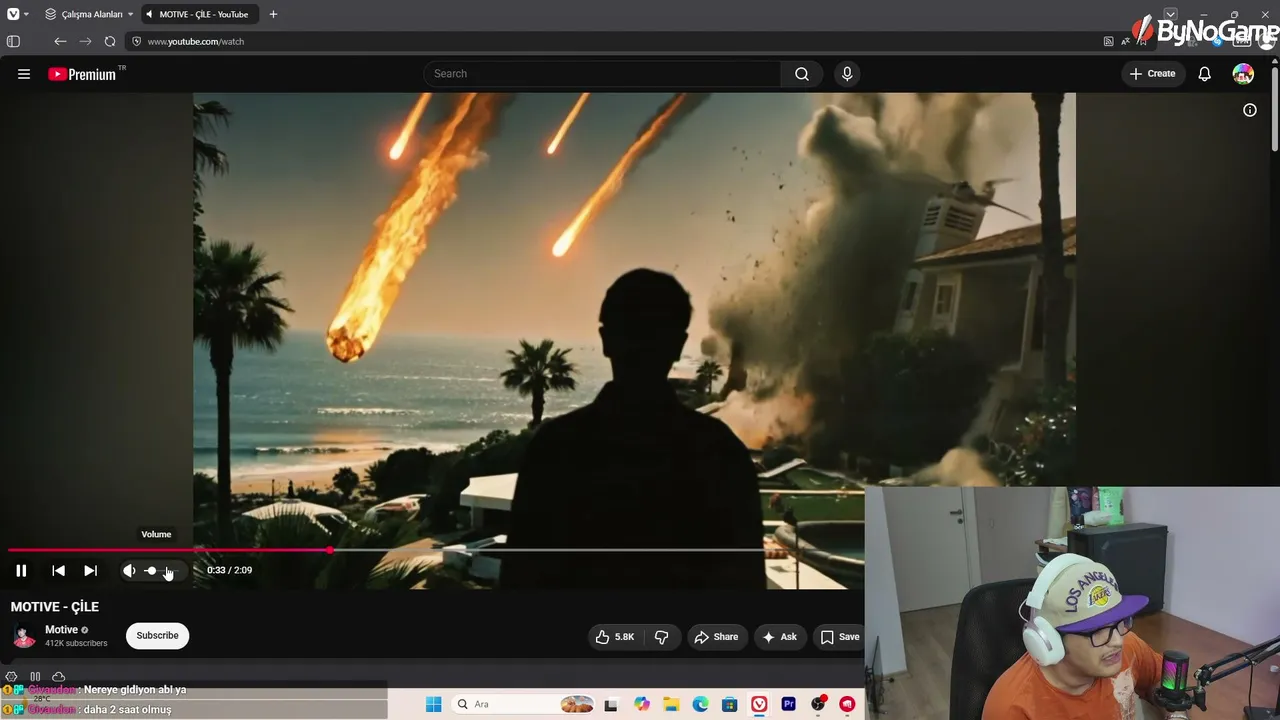Go to YouTube Premium home logo

82,74
